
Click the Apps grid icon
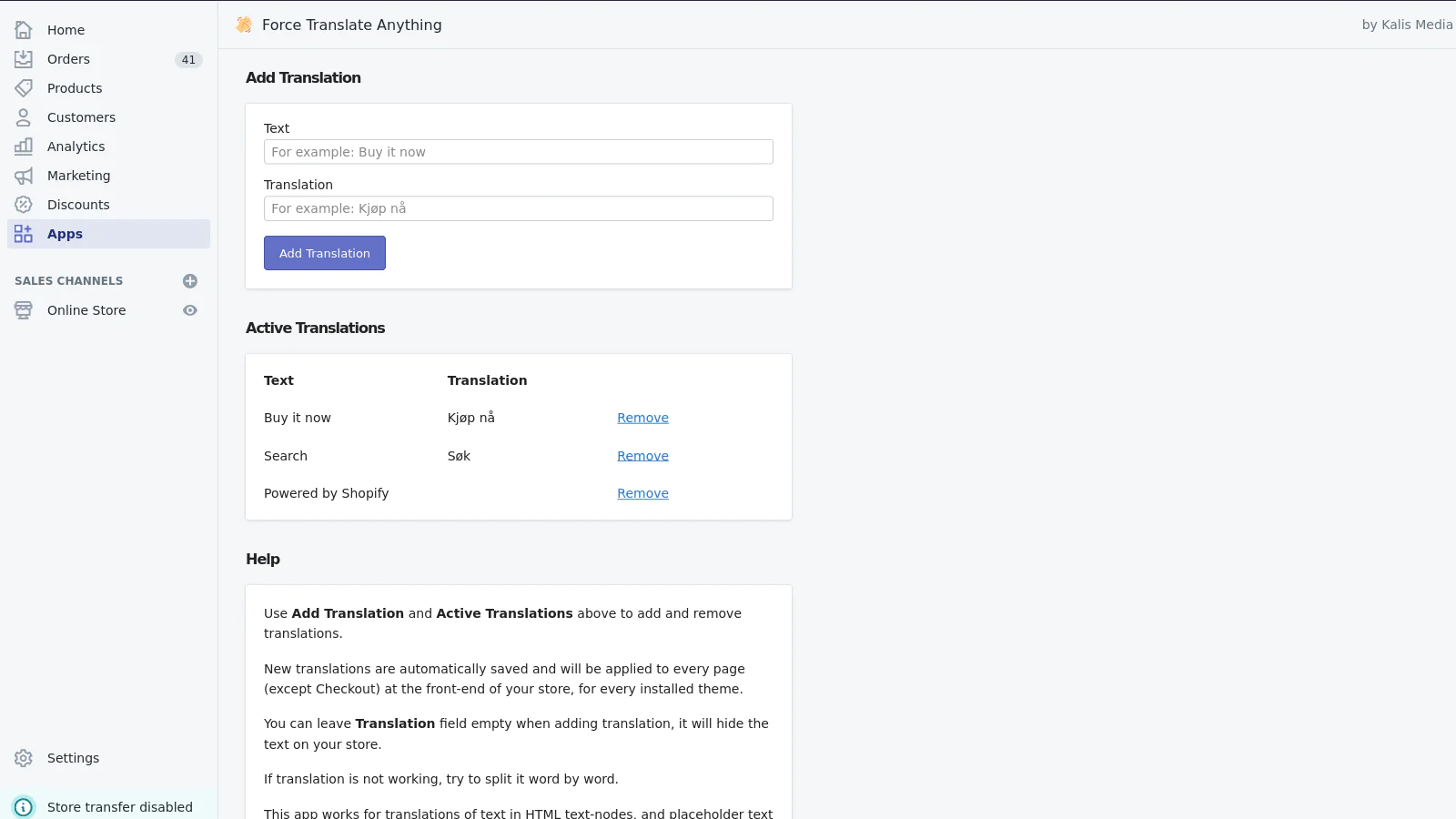point(24,234)
